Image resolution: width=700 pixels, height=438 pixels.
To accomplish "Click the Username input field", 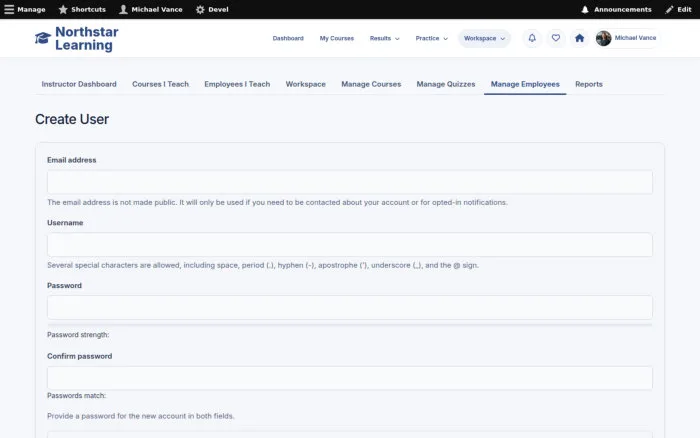I will (x=350, y=245).
